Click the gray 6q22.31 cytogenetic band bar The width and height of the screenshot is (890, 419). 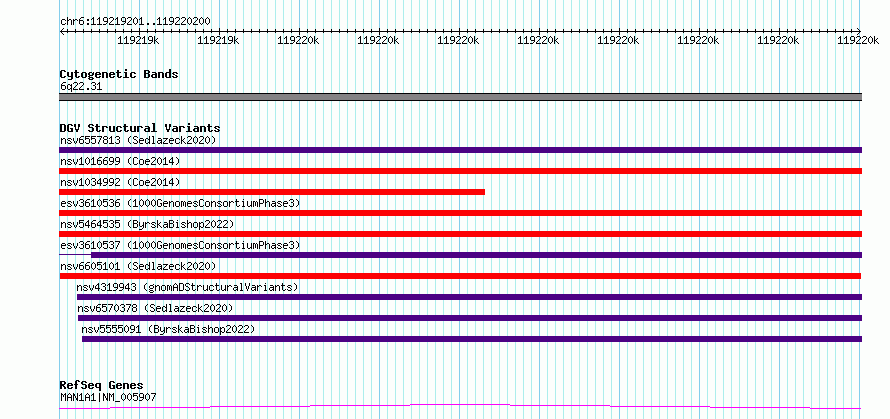(x=460, y=97)
